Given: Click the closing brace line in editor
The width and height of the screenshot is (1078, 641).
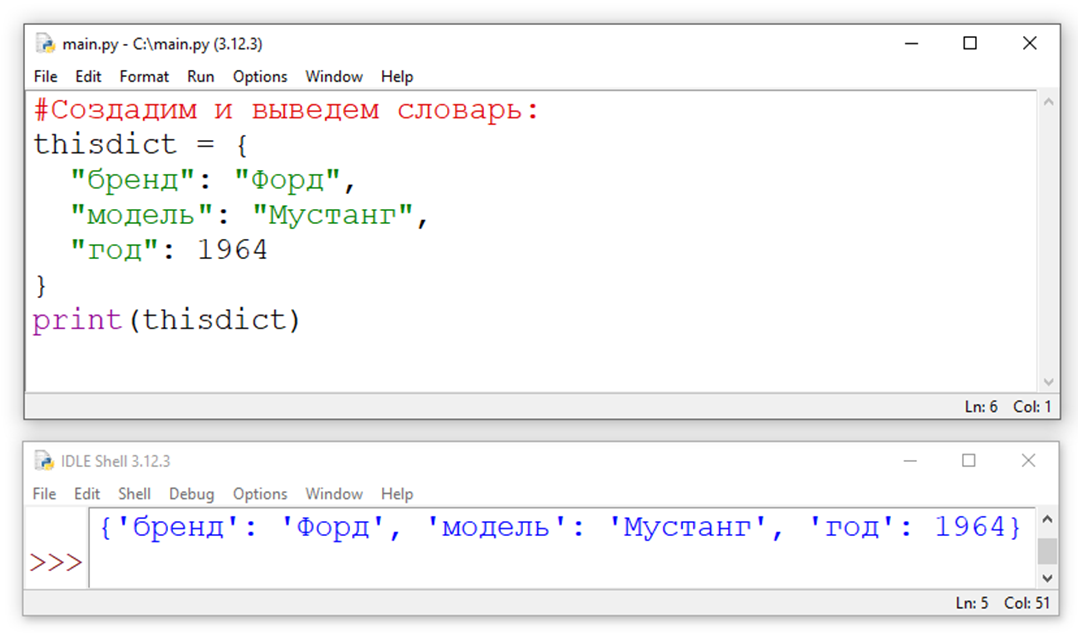Looking at the screenshot, I should [x=41, y=285].
